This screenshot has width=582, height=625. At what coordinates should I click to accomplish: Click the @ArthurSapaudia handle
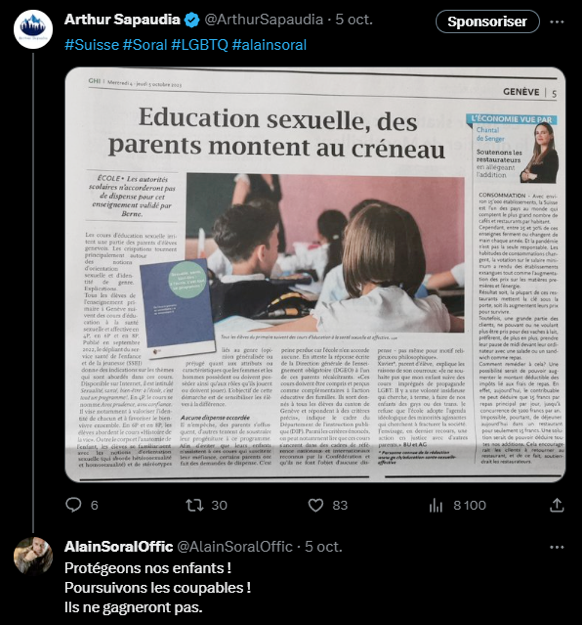[263, 20]
